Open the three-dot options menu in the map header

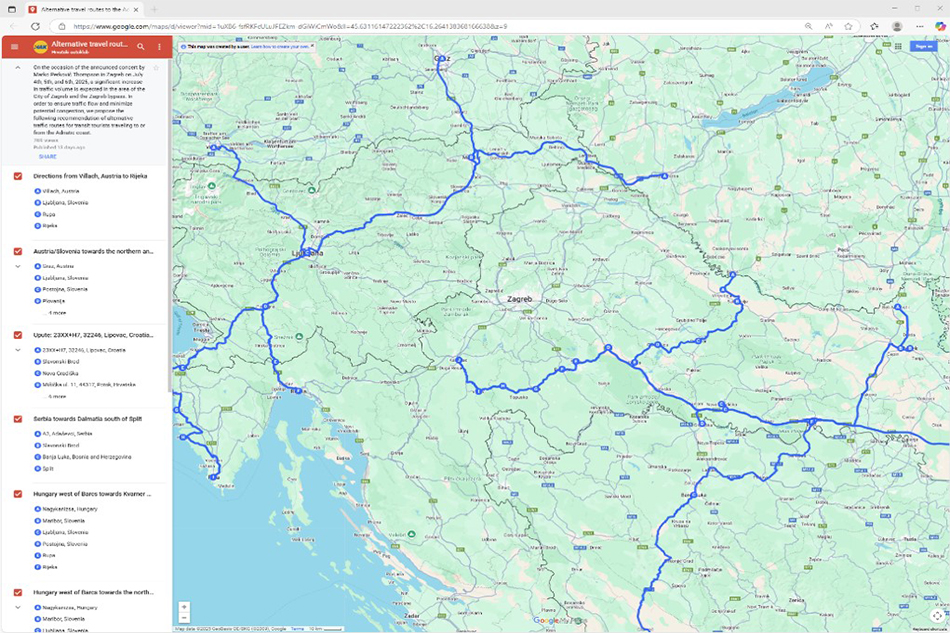click(159, 47)
